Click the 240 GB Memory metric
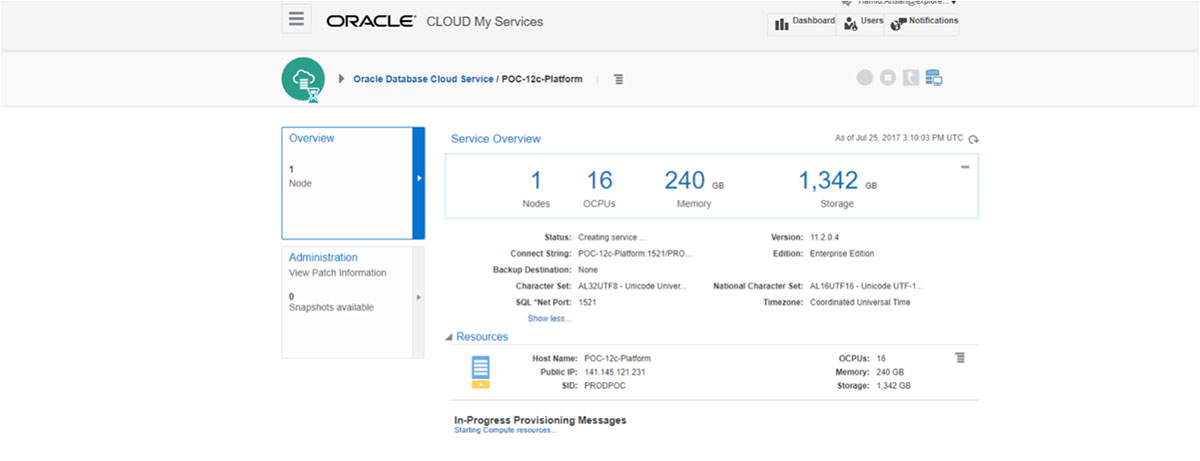 [694, 187]
